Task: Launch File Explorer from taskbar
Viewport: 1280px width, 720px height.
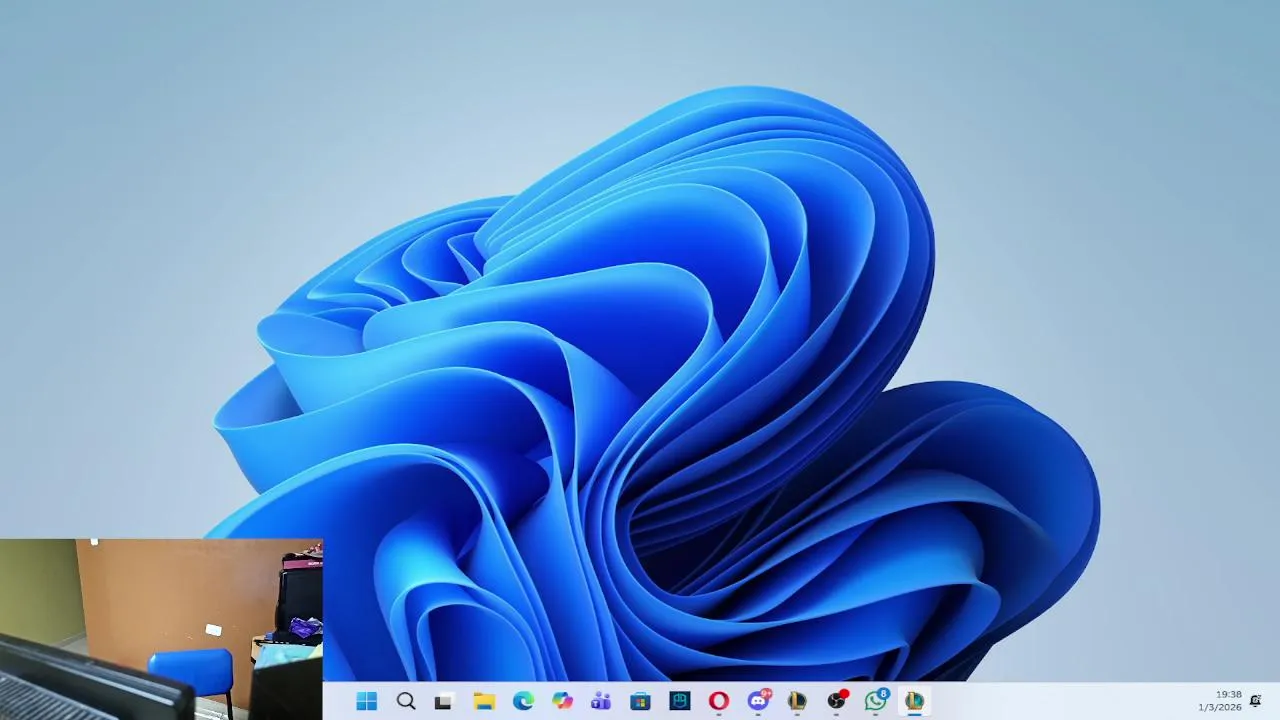Action: (484, 701)
